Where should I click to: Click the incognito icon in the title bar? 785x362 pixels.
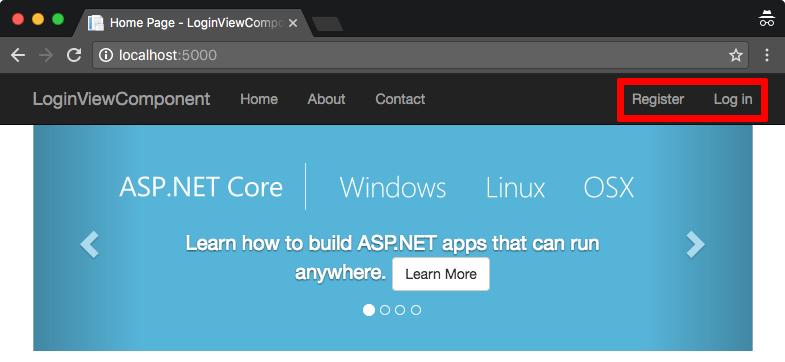[766, 18]
